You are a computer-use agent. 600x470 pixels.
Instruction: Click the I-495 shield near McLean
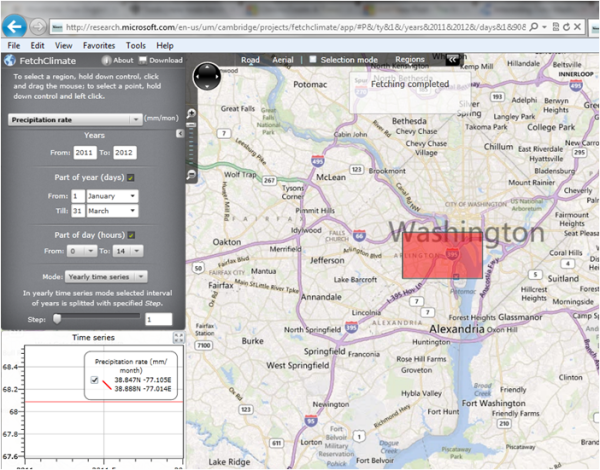click(x=318, y=161)
